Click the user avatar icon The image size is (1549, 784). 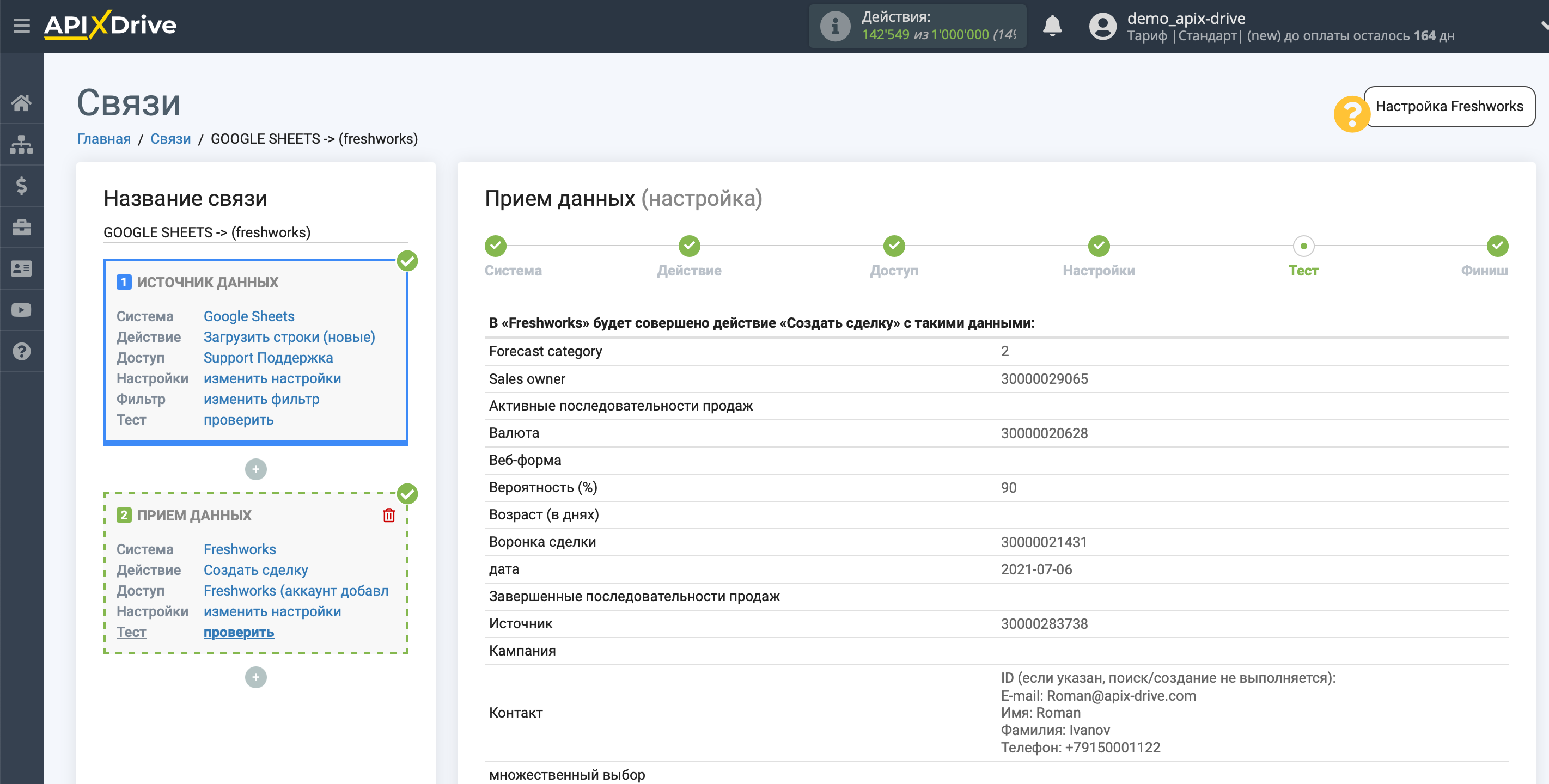(x=1102, y=26)
